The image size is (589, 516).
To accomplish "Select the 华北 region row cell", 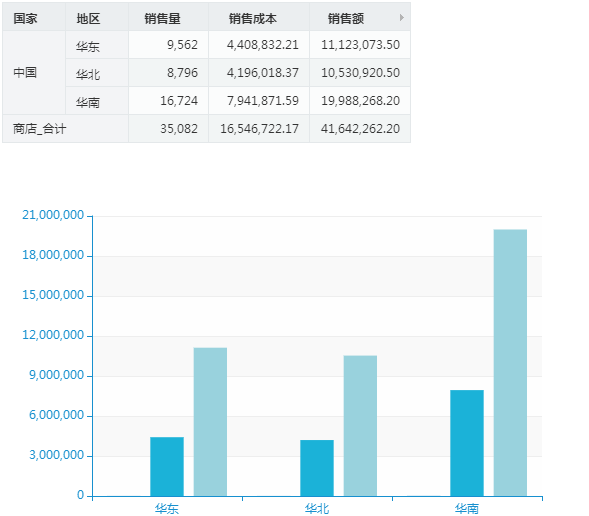I will tap(97, 72).
